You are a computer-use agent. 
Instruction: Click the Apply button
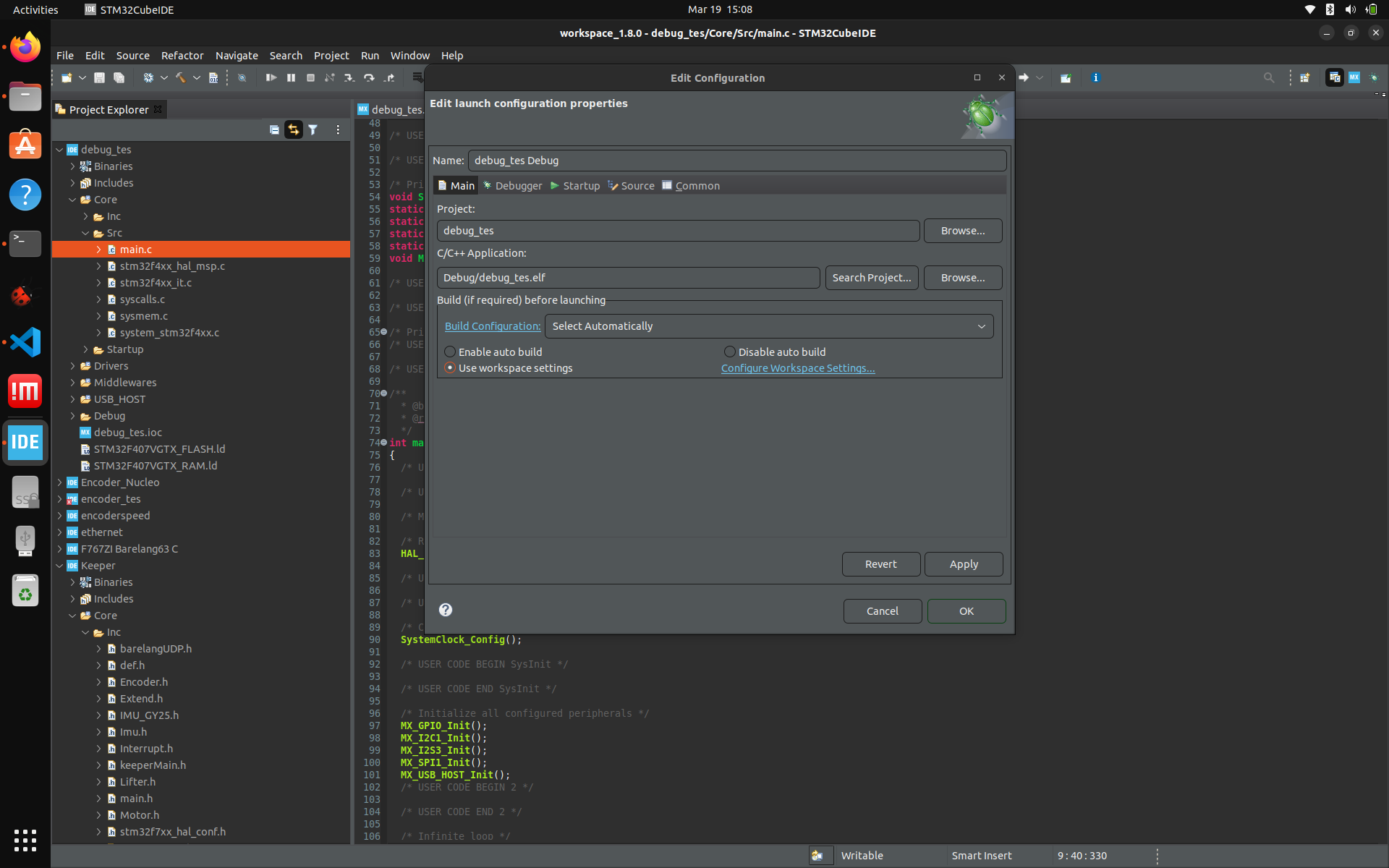tap(964, 564)
